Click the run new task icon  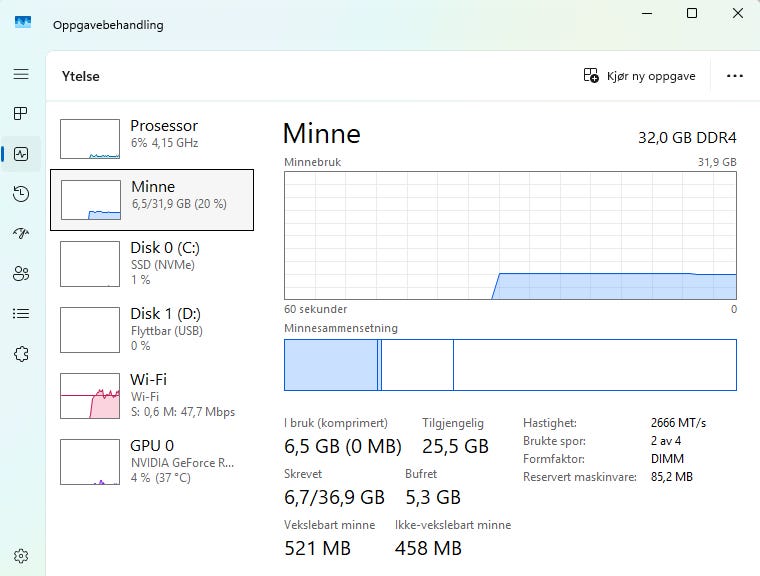[591, 76]
